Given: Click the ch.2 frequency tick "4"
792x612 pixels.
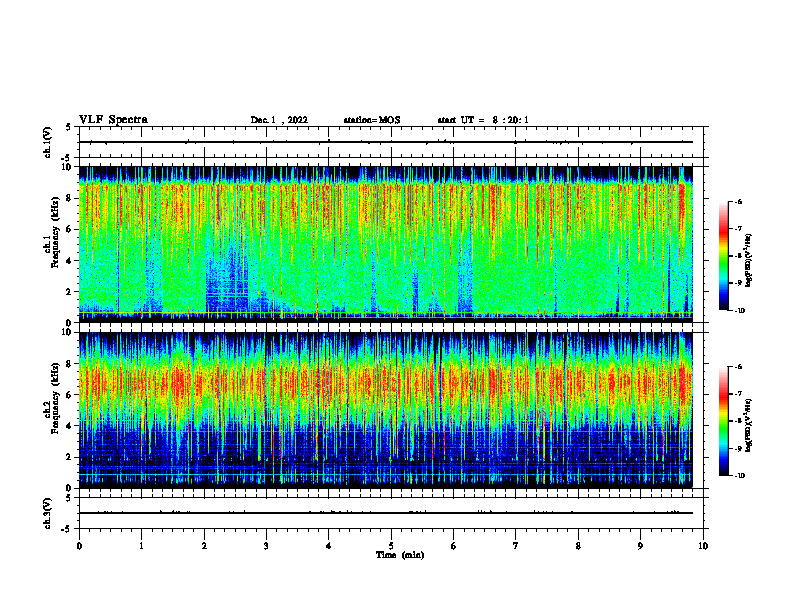Looking at the screenshot, I should coord(70,426).
